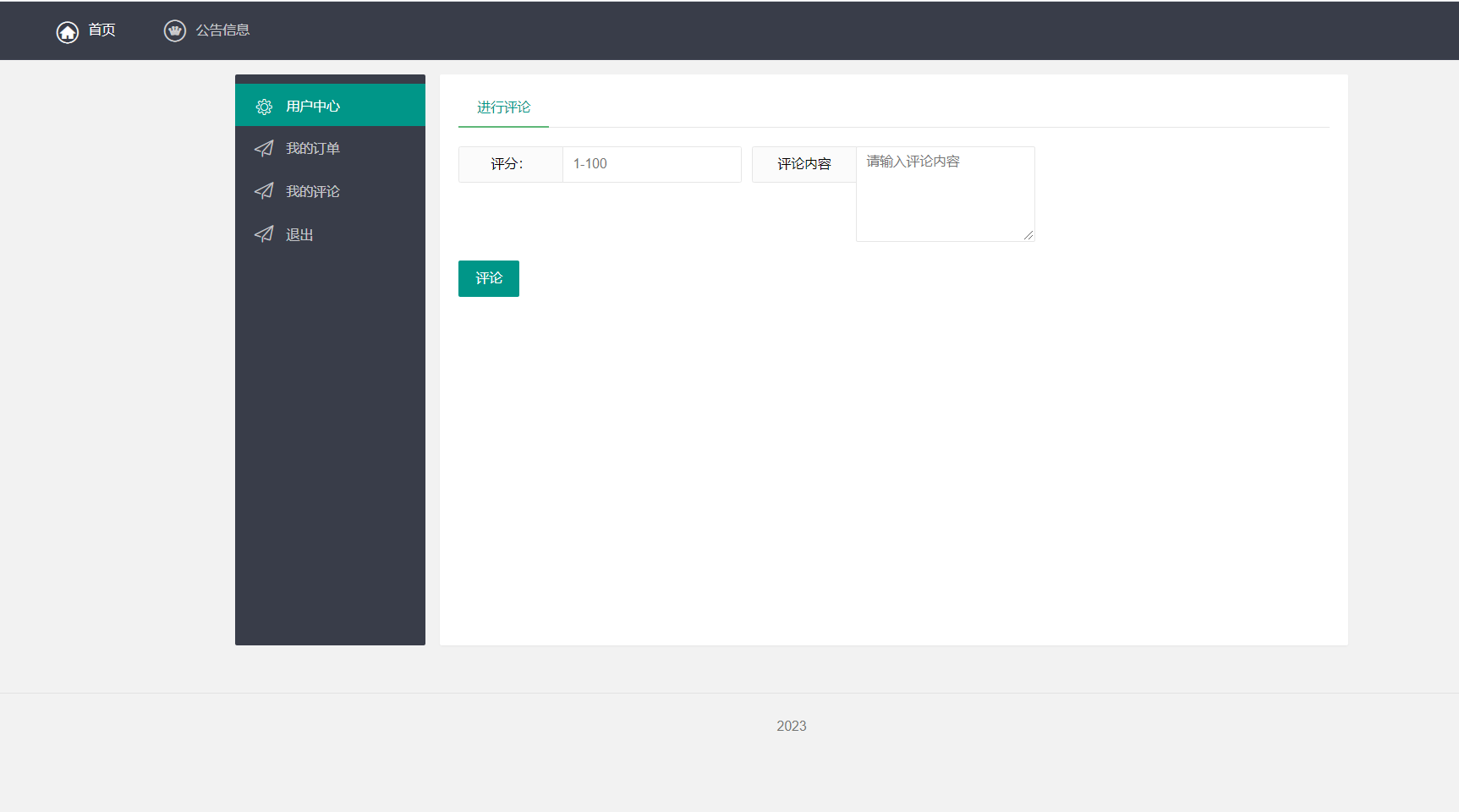The image size is (1459, 812).
Task: Click the paper plane icon beside 我的订单
Action: click(x=264, y=148)
